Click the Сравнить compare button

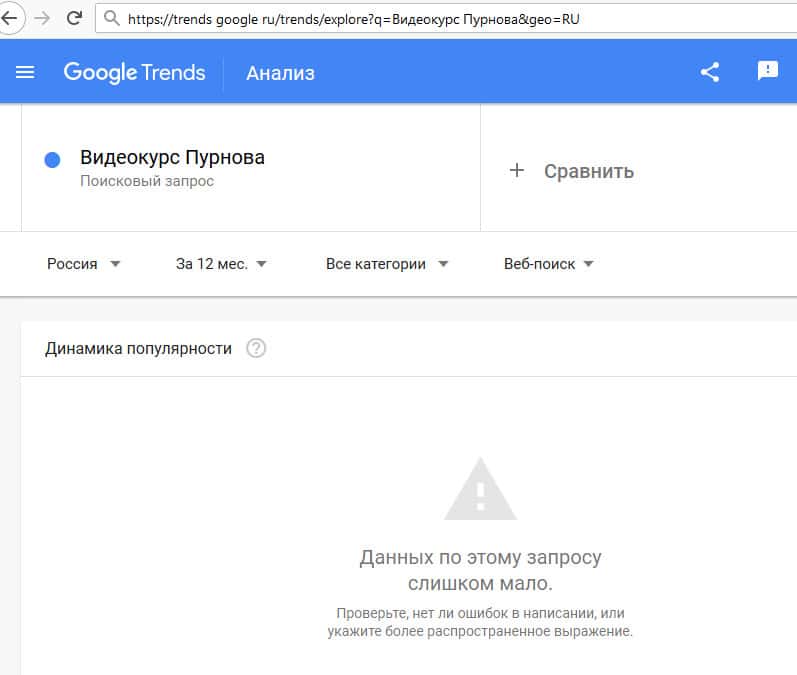point(588,171)
